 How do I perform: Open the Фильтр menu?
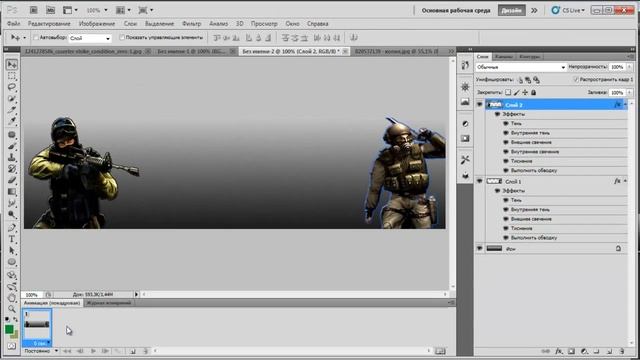click(191, 24)
